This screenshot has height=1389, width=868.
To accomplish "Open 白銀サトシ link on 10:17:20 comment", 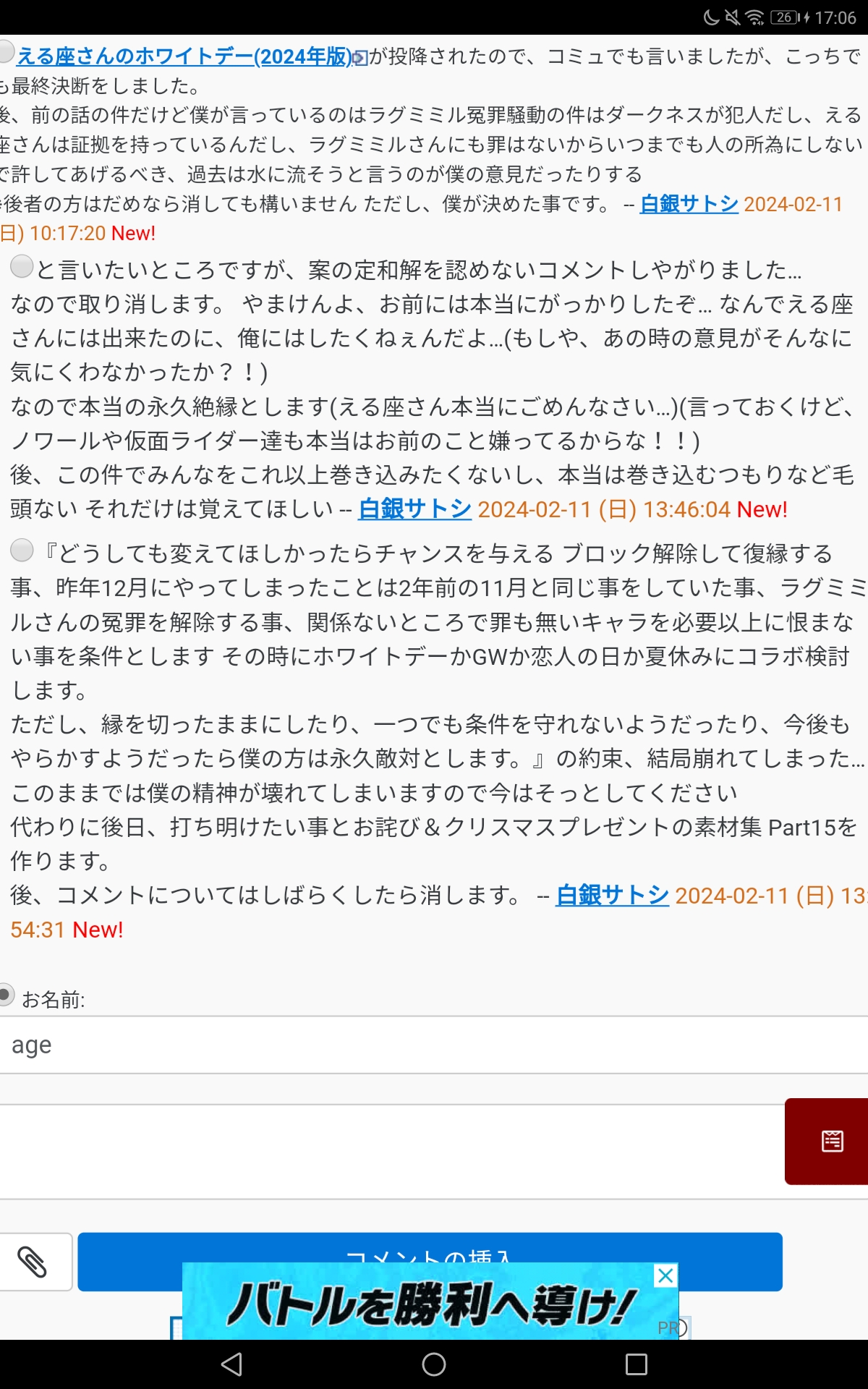I will pos(689,204).
